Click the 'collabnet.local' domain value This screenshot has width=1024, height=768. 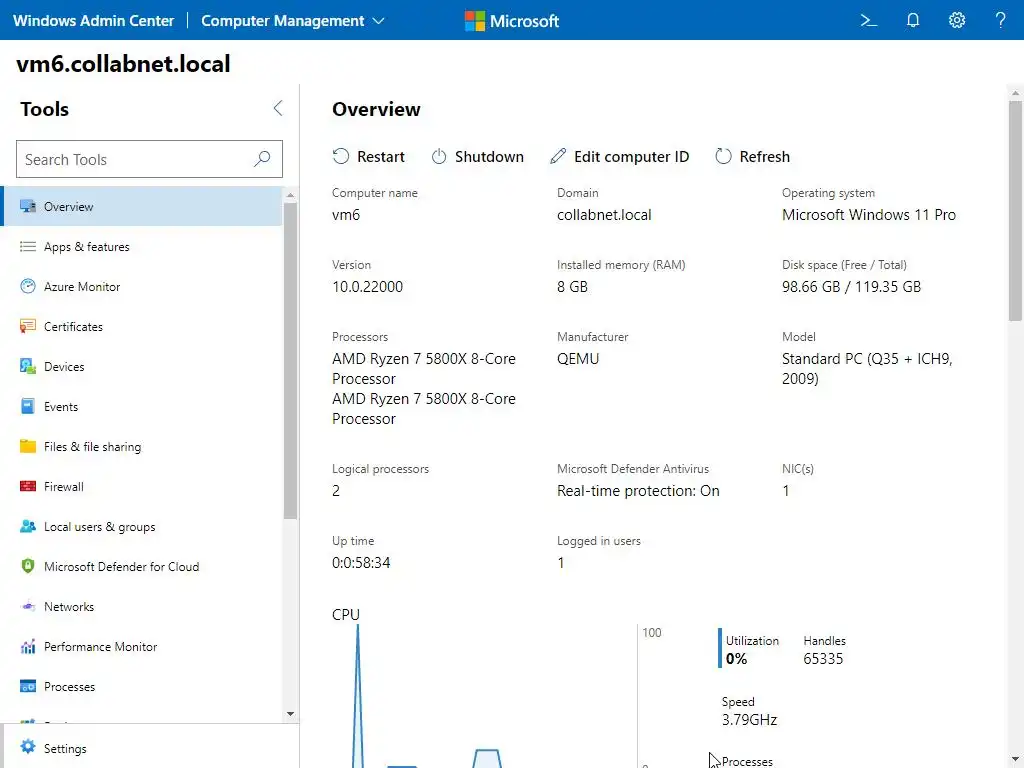603,215
